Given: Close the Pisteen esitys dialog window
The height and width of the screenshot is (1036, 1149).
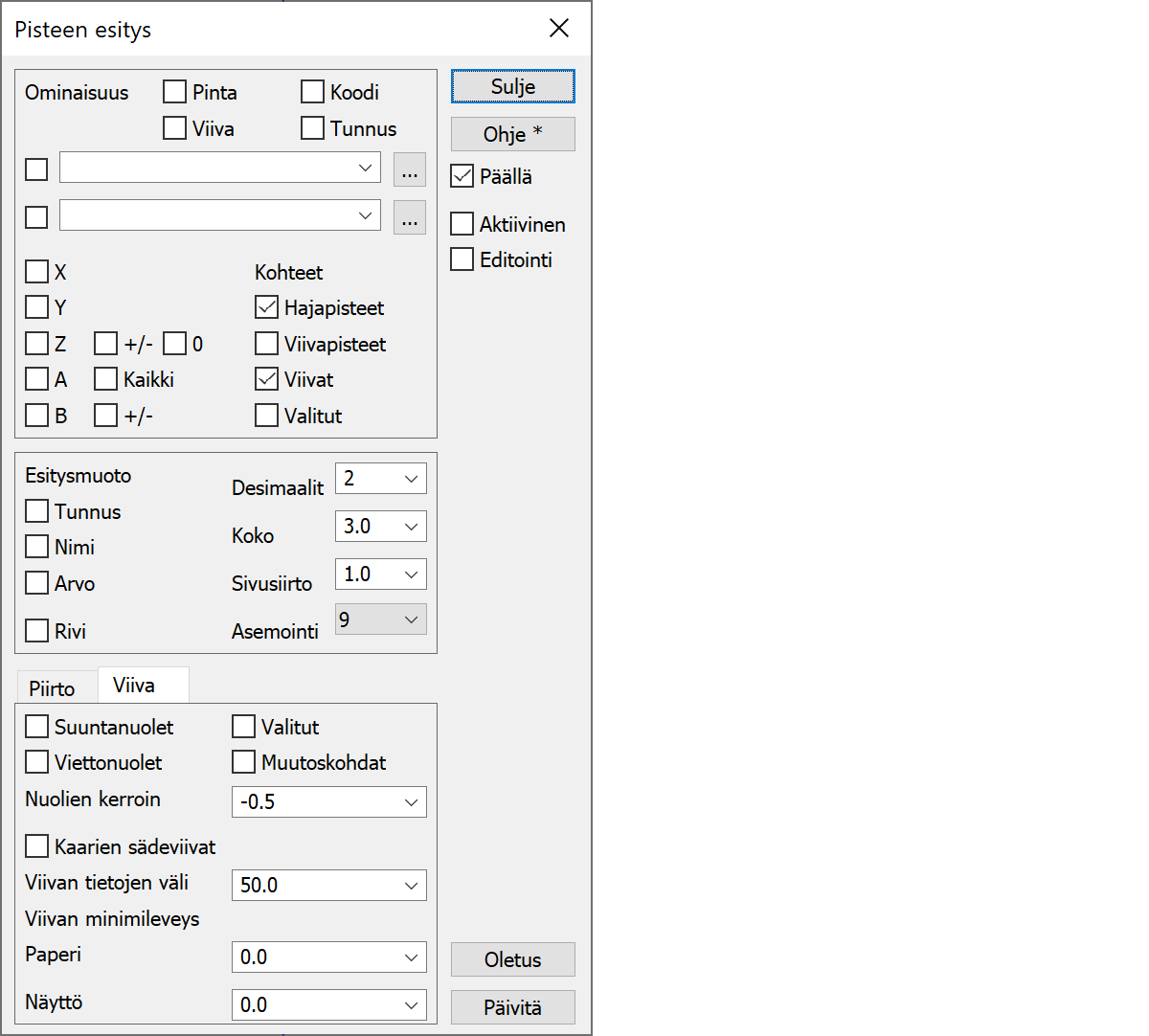Looking at the screenshot, I should [x=559, y=29].
